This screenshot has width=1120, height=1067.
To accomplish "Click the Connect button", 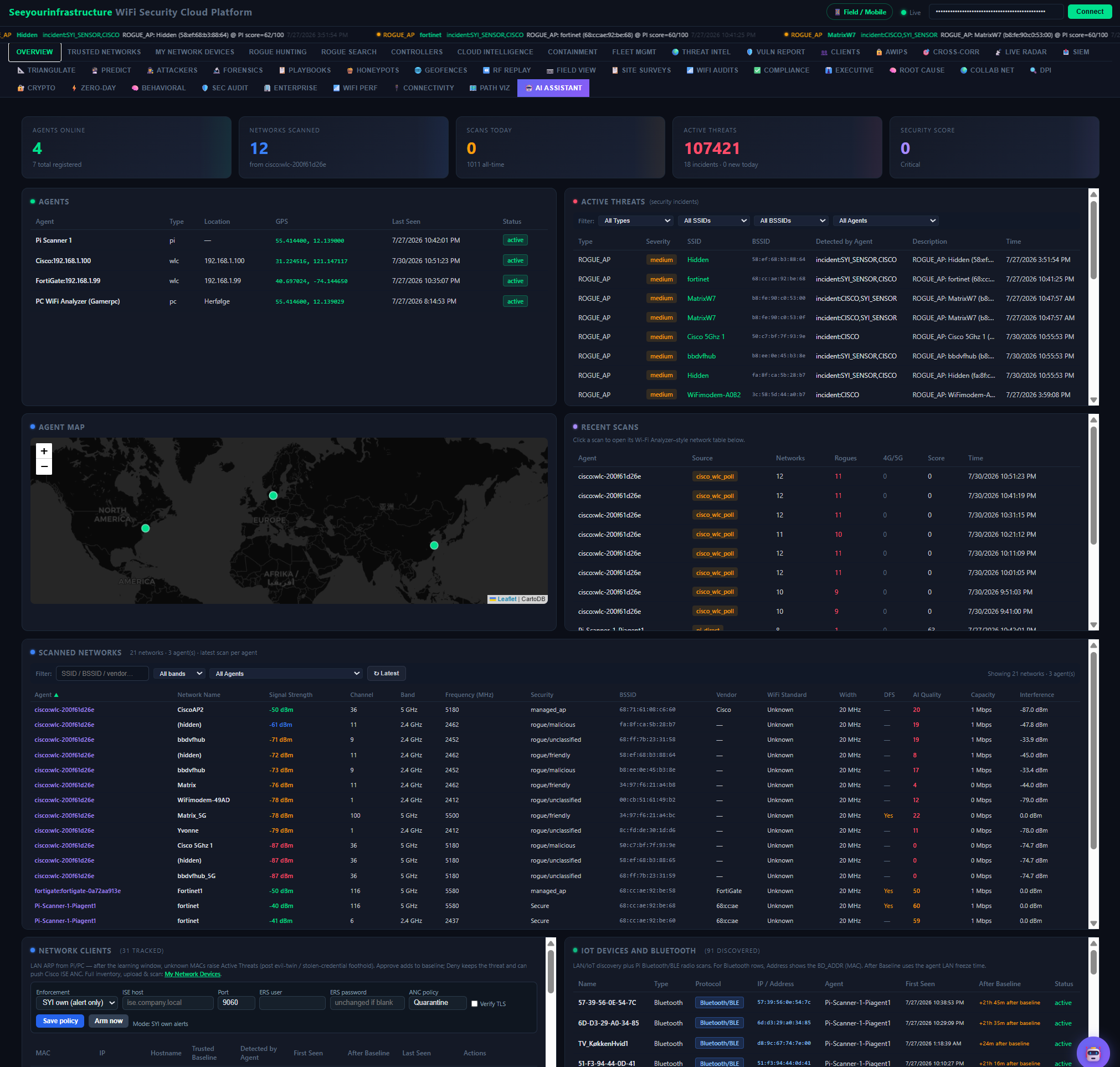I will 1090,12.
